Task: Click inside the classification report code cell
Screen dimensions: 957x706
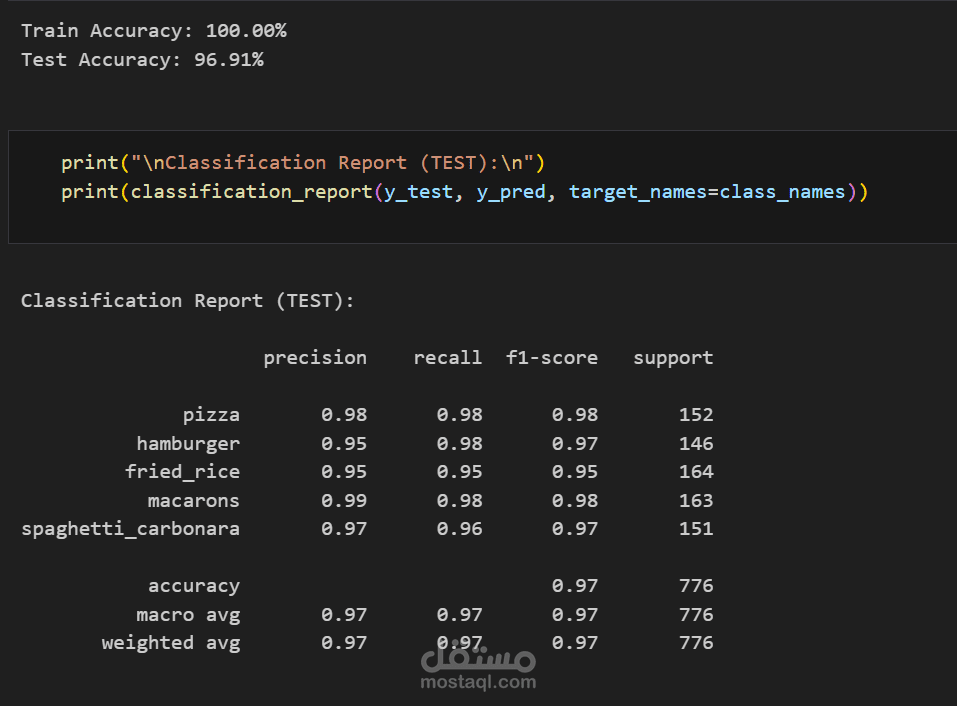Action: click(482, 187)
